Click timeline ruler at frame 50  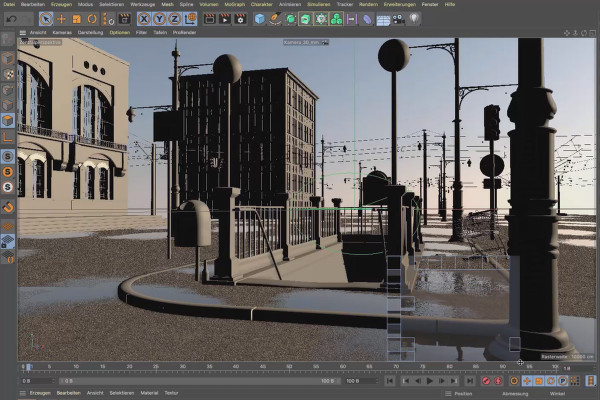point(289,367)
